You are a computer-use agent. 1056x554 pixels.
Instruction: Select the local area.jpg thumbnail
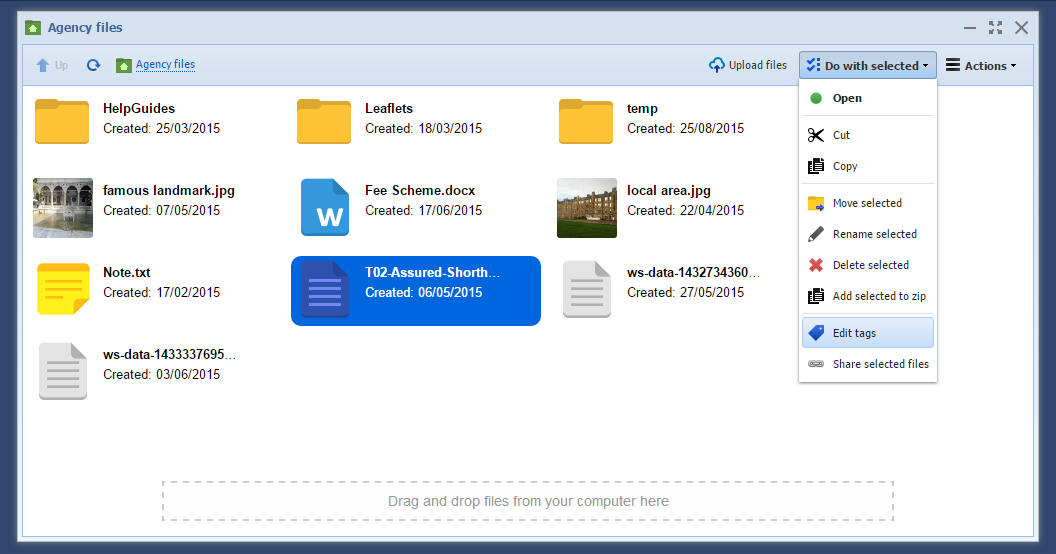coord(587,208)
